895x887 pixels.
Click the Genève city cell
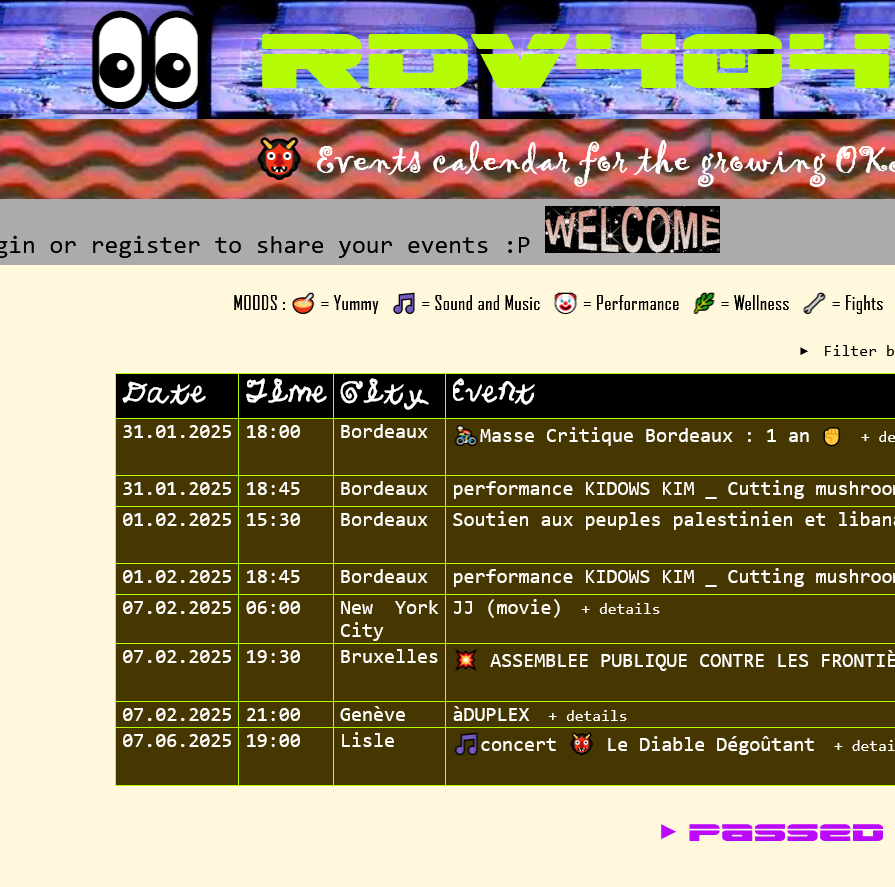389,715
